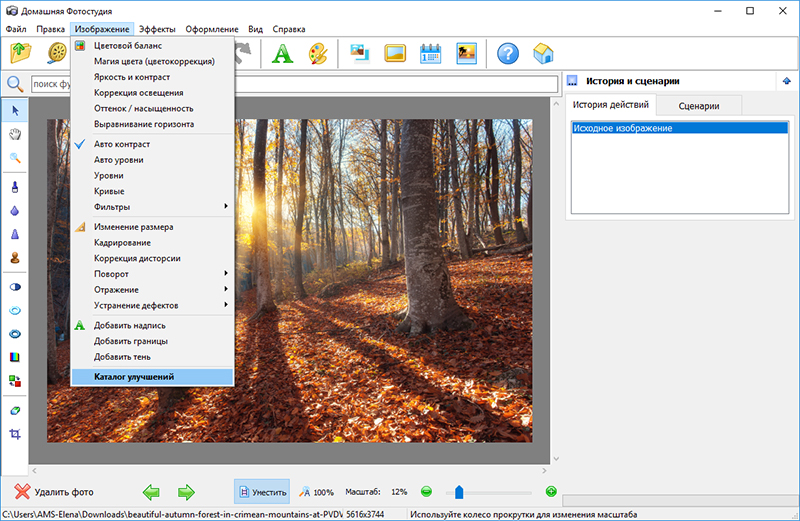Screen dimensions: 800x521
Task: Switch to the Сценарии tab
Action: point(700,105)
